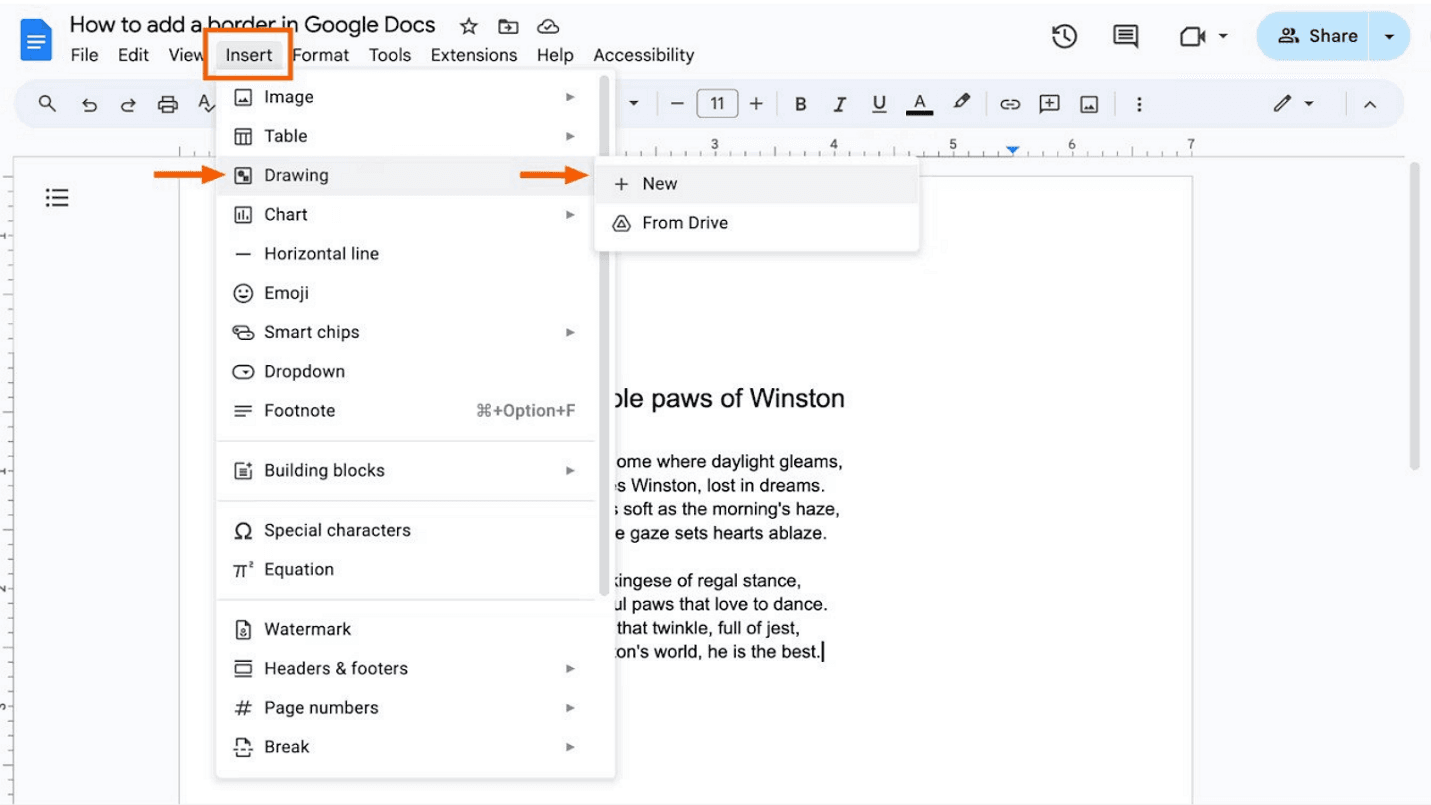Undo the last action
Viewport: 1431px width, 805px height.
pos(90,104)
